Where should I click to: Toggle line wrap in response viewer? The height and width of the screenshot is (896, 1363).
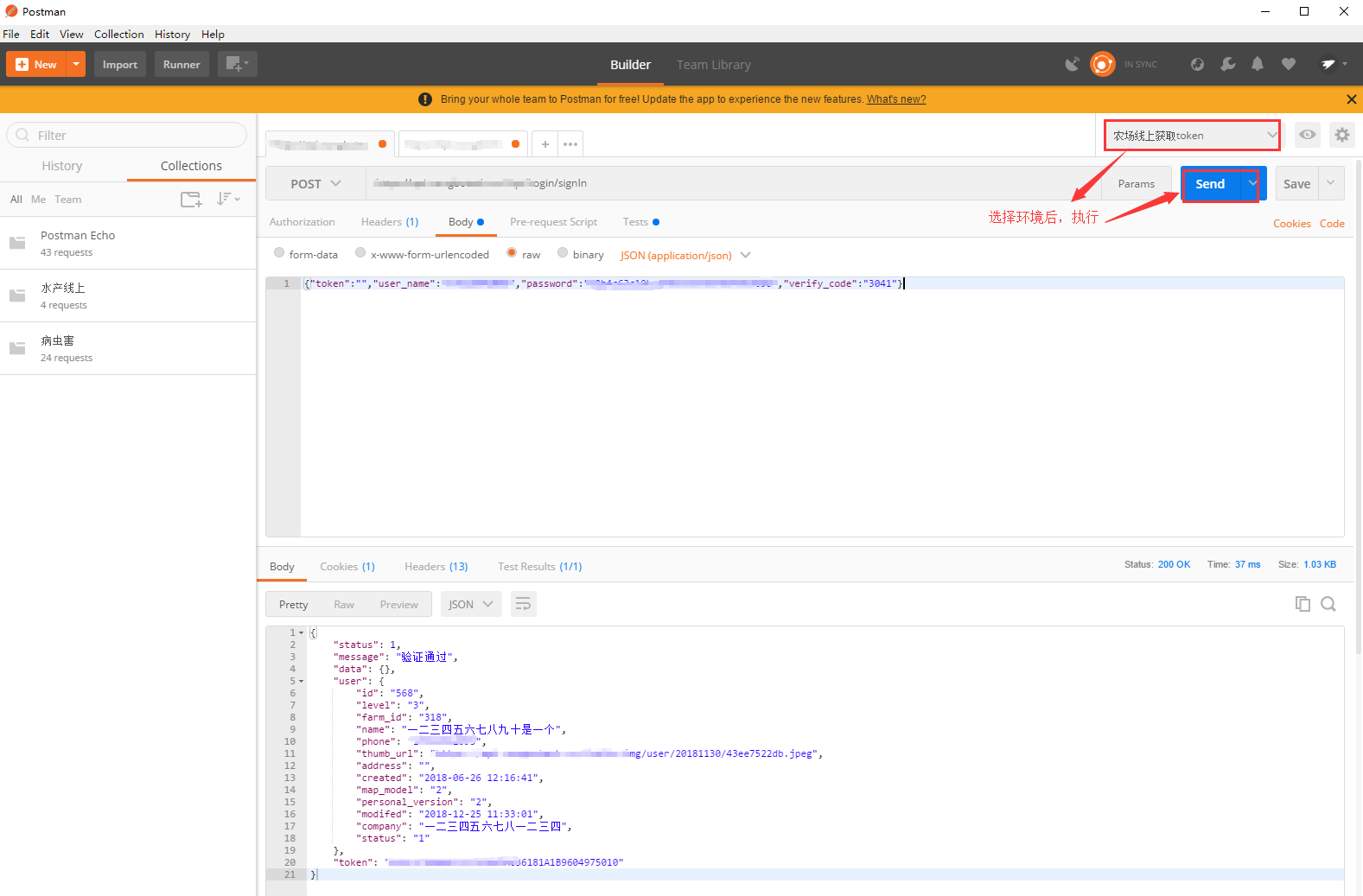pyautogui.click(x=523, y=604)
